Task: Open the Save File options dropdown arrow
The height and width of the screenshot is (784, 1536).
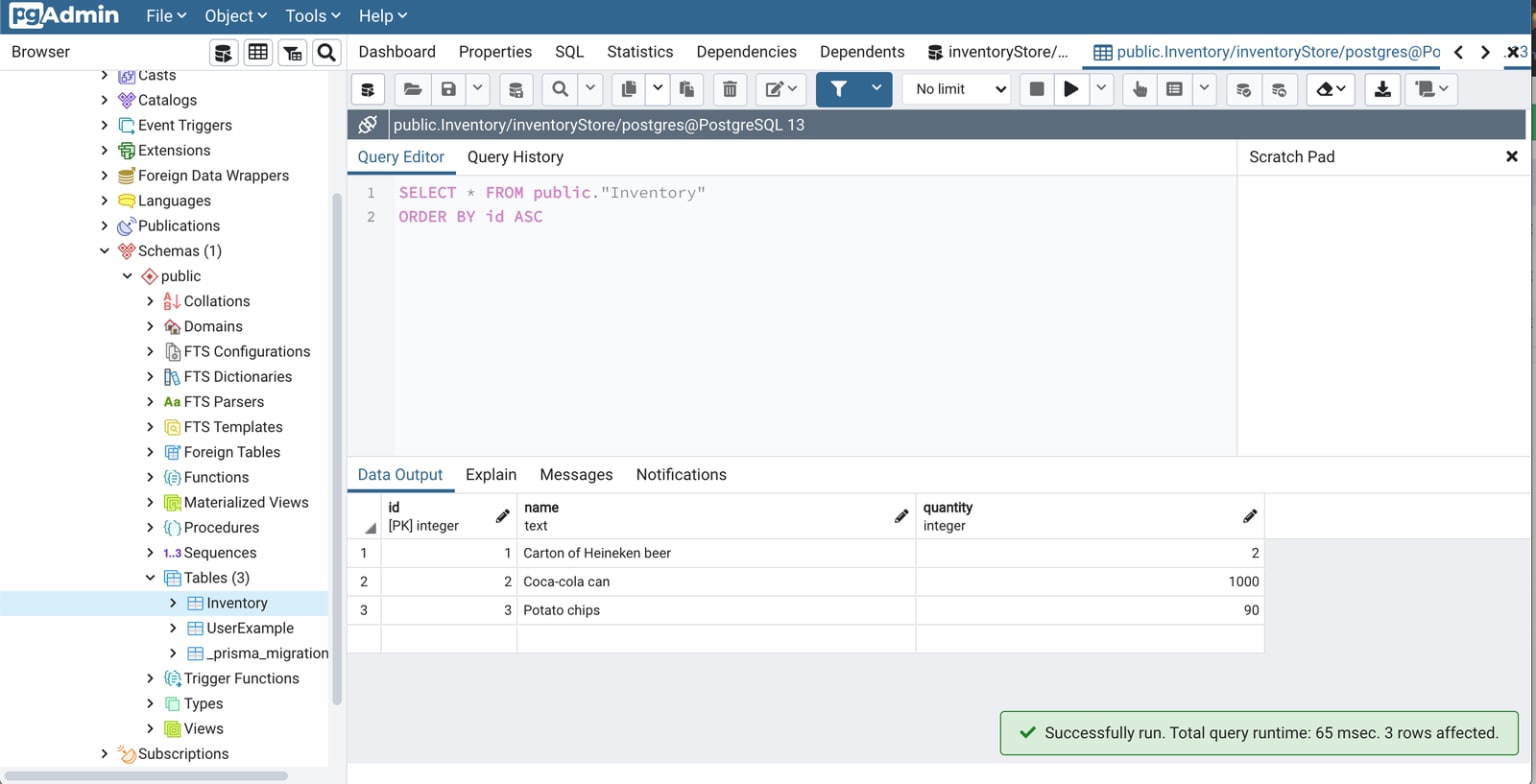Action: (x=477, y=89)
